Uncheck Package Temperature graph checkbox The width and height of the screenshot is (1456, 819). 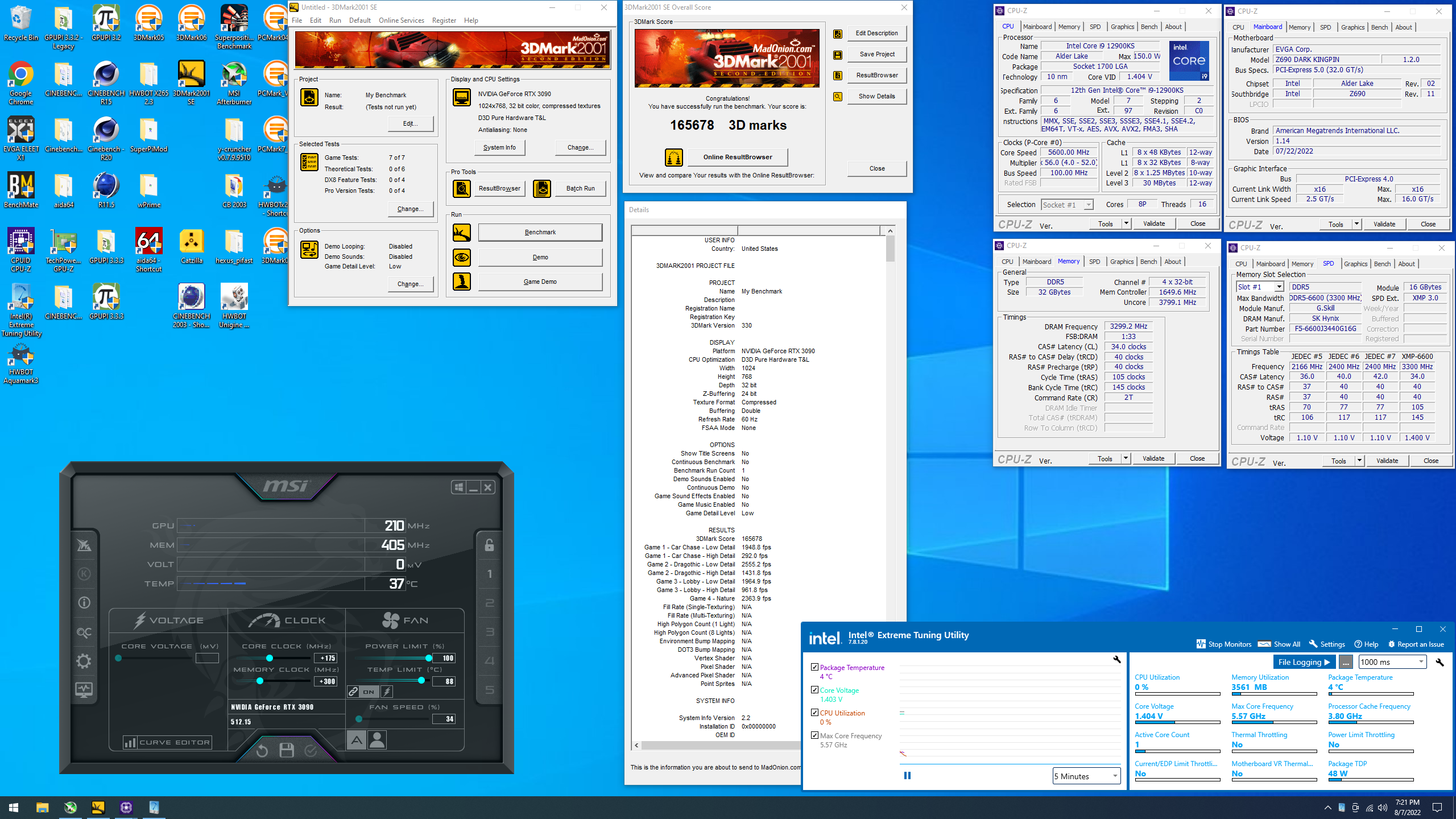(x=814, y=667)
